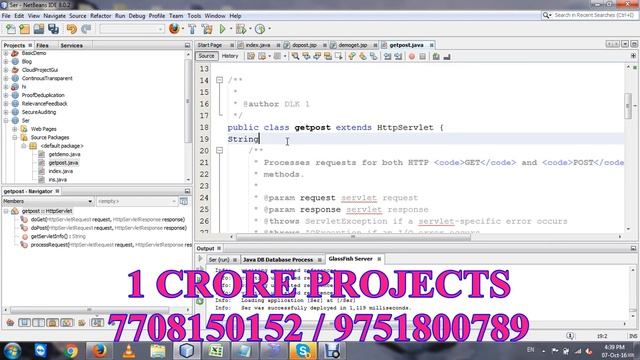Image resolution: width=640 pixels, height=360 pixels.
Task: Switch to the demoget.jsp editor tab
Action: (353, 45)
